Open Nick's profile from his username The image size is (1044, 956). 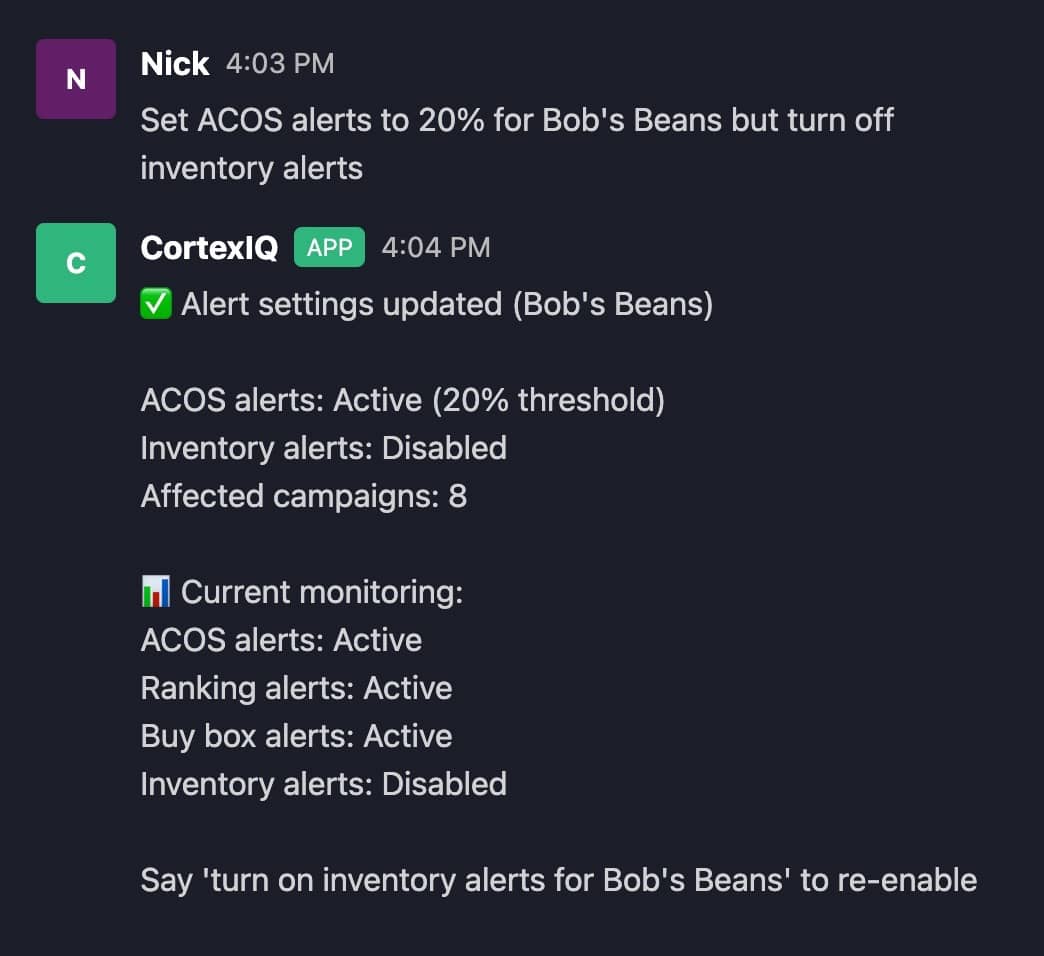(x=175, y=64)
